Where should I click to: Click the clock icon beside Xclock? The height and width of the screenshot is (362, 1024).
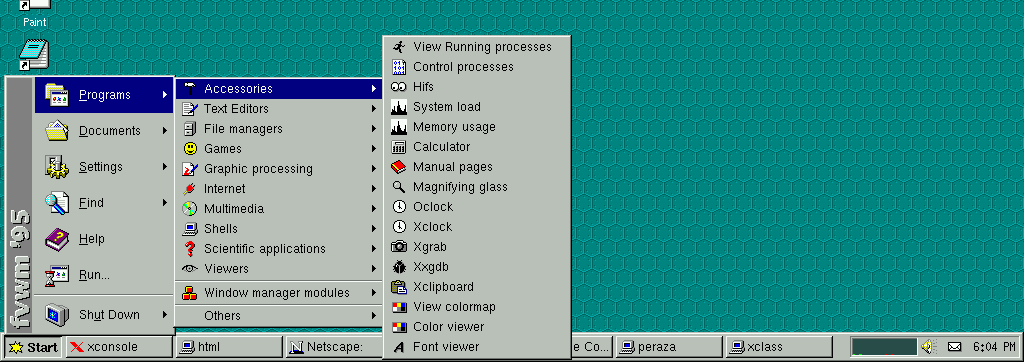(x=399, y=227)
